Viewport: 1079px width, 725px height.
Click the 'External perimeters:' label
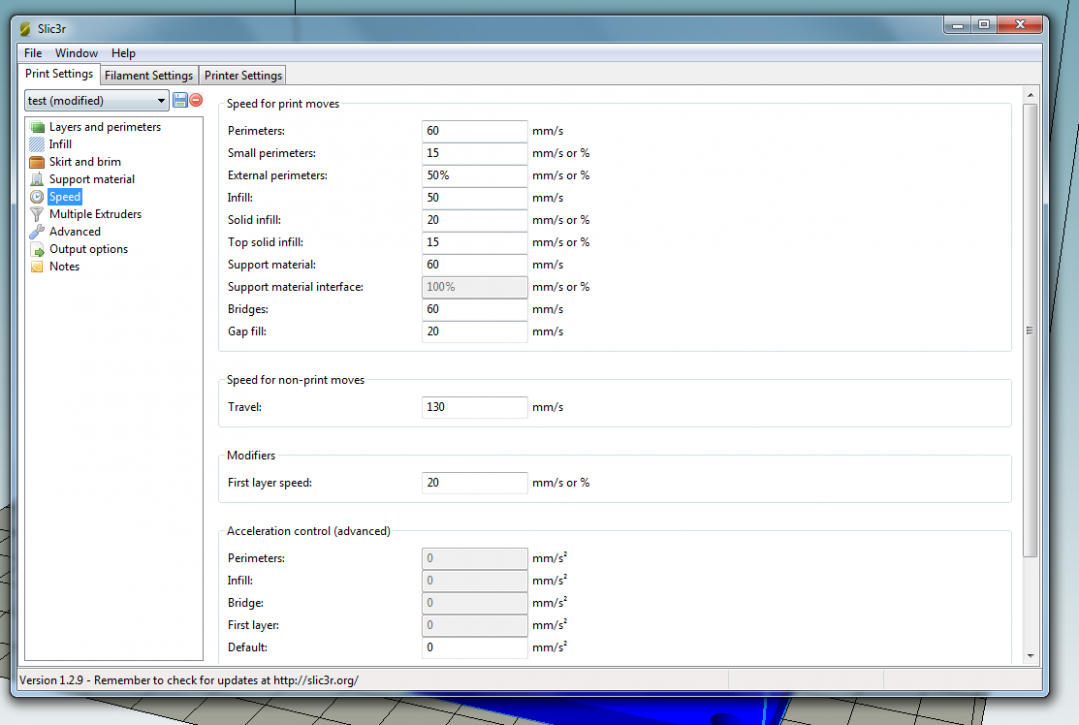(x=277, y=175)
